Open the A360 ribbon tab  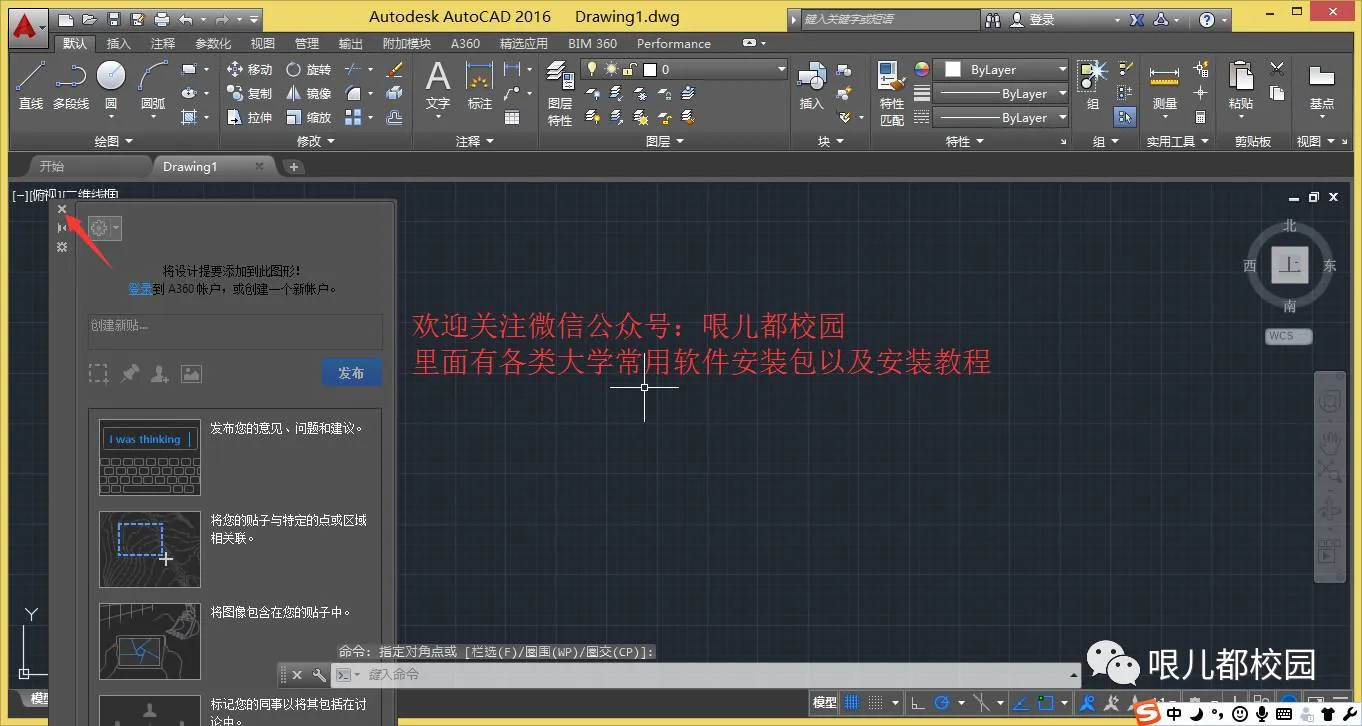(465, 43)
